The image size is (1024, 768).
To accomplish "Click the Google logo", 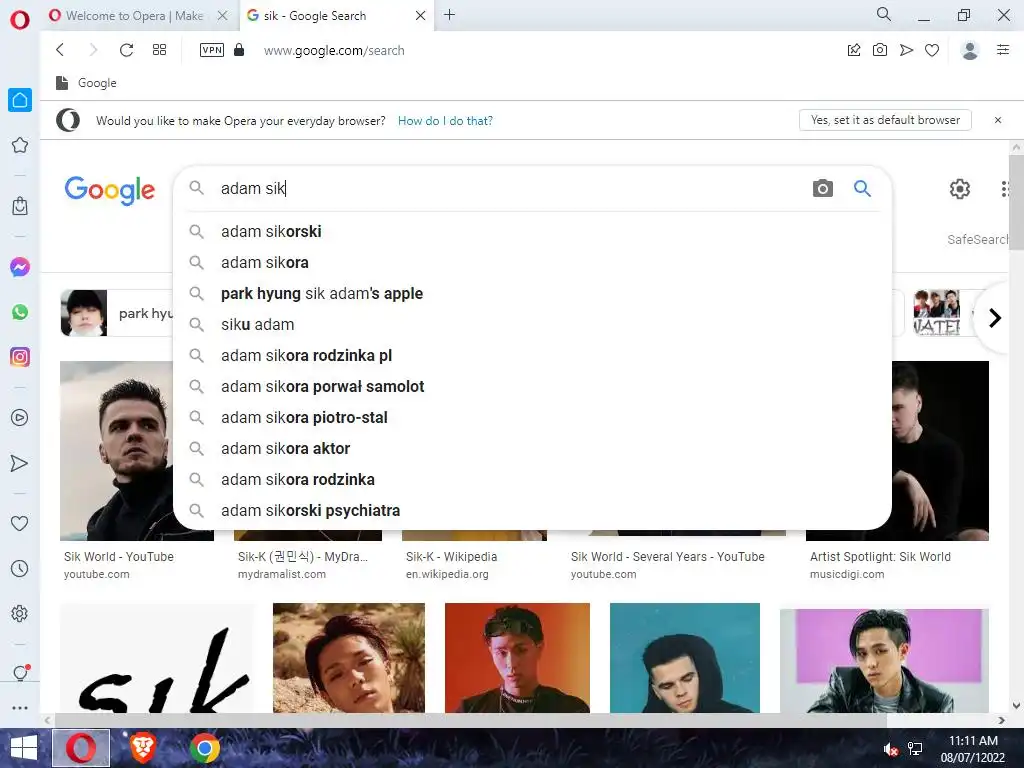I will pos(110,190).
